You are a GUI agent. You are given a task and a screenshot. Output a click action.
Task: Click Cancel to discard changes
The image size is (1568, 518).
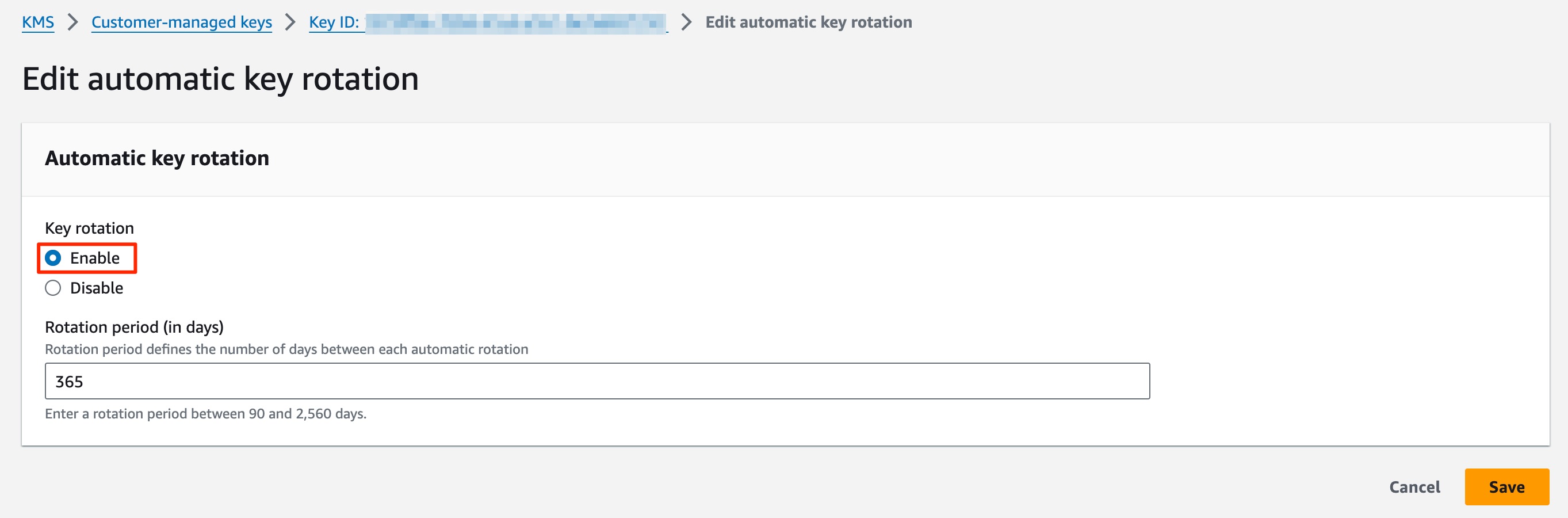pos(1414,487)
